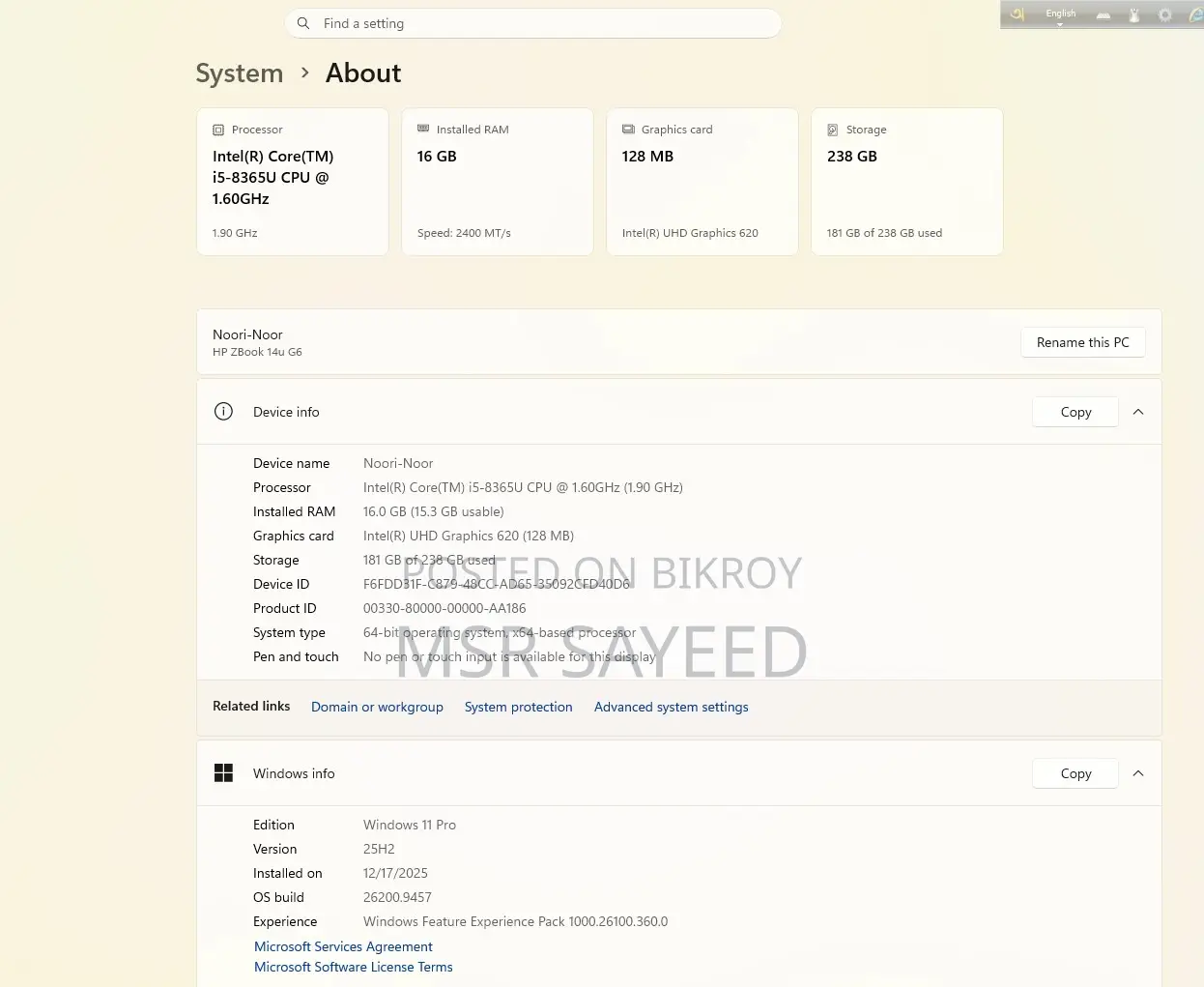Click the Storage drive icon in the top card
Screen dimensions: 1204x987
point(833,130)
